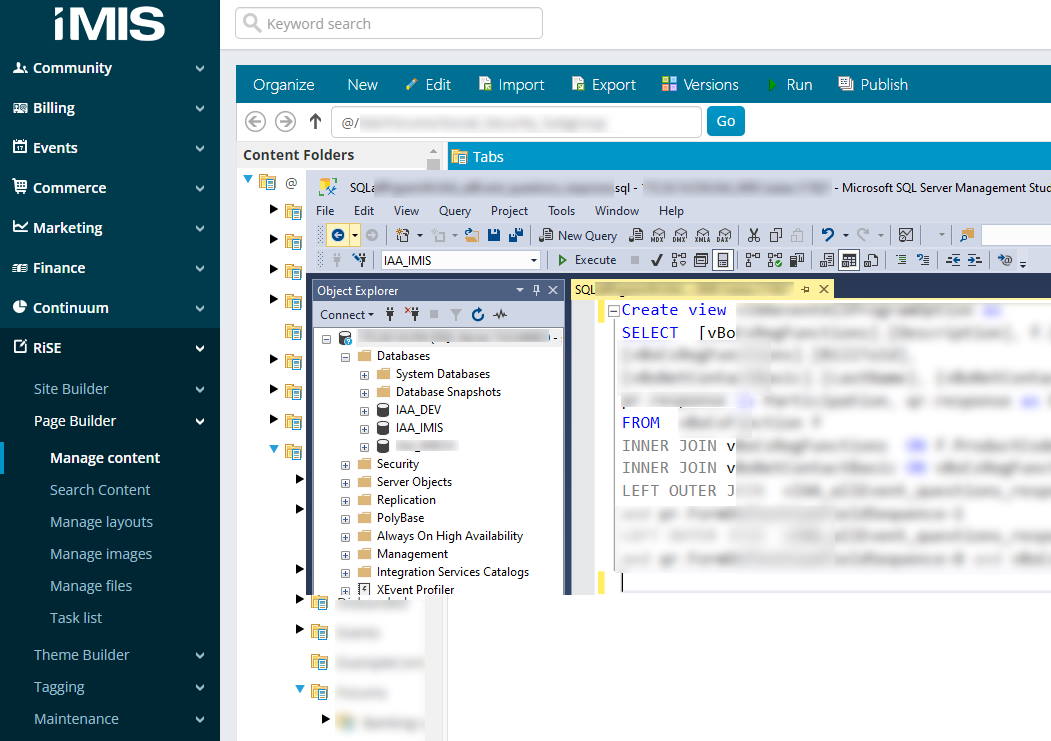Click the Change Connection icon

(360, 260)
